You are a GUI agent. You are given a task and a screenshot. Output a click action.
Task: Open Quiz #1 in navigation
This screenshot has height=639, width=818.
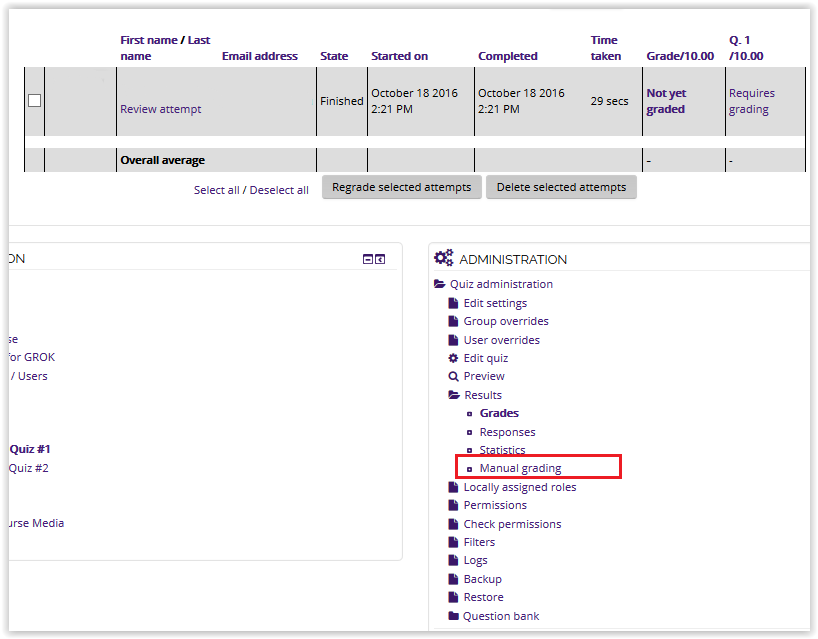pos(30,449)
